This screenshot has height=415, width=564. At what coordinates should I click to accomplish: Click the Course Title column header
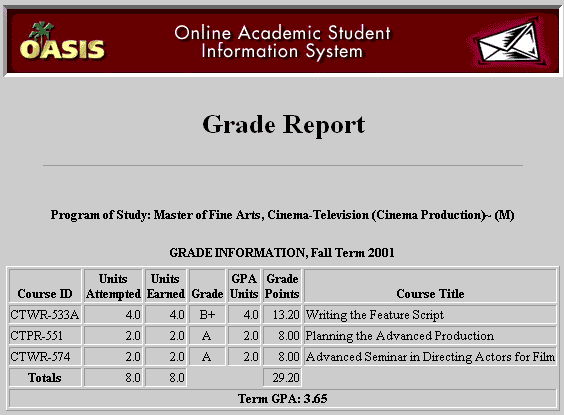coord(430,286)
